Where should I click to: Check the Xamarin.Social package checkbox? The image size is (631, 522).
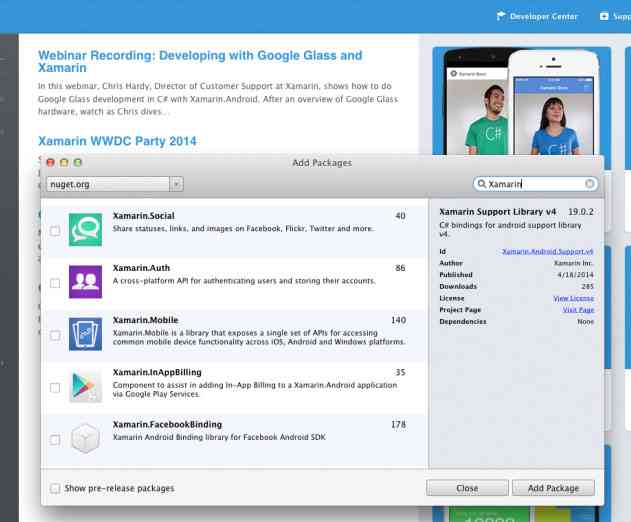(55, 231)
